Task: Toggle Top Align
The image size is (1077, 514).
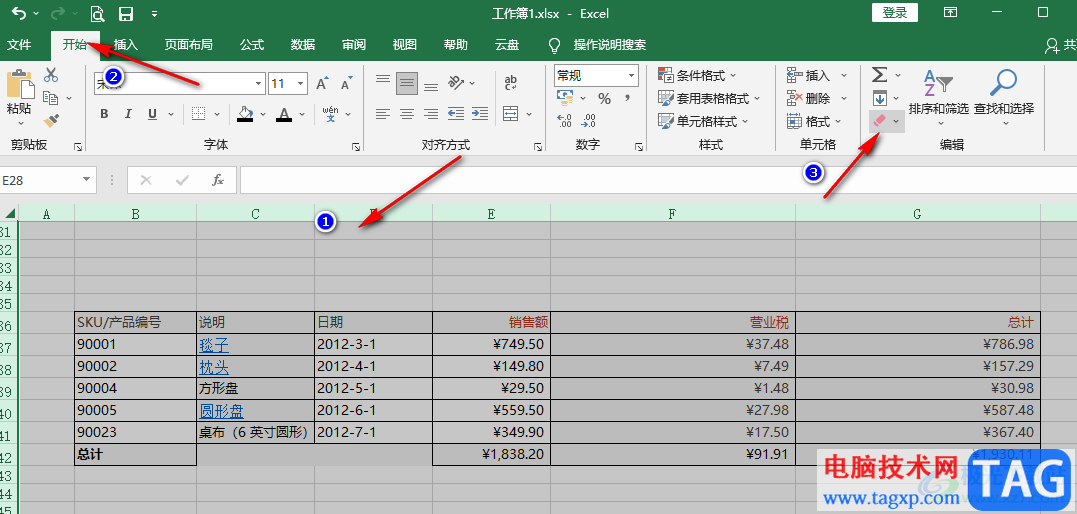Action: point(383,82)
